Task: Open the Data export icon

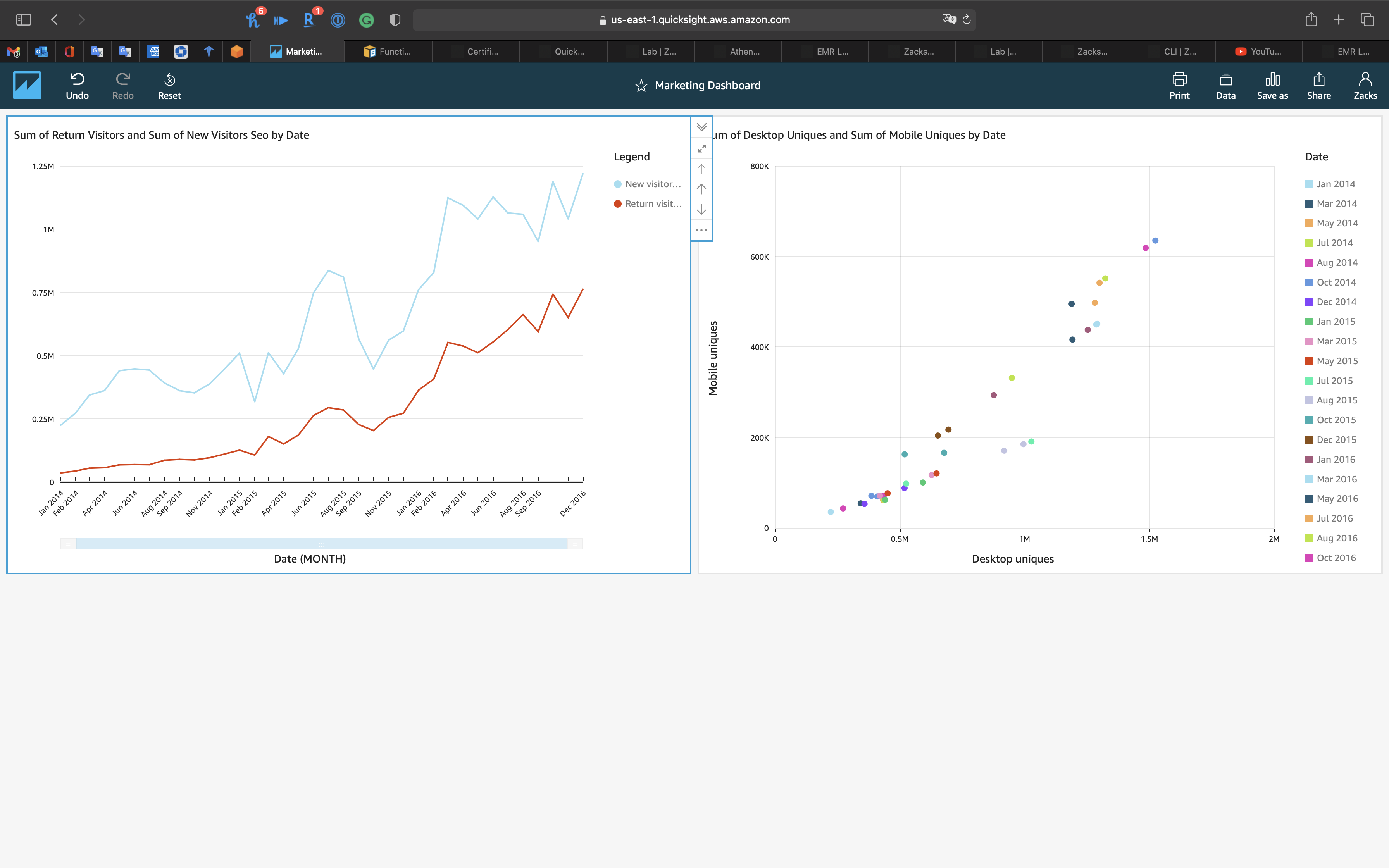Action: [x=1225, y=79]
